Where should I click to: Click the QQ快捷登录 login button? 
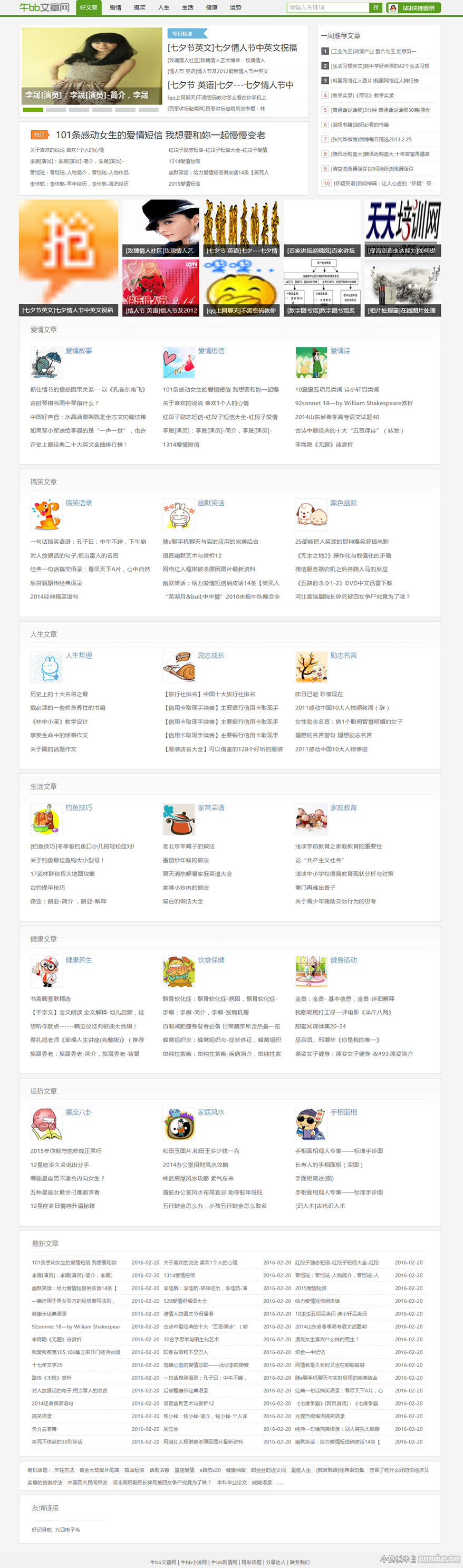414,8
